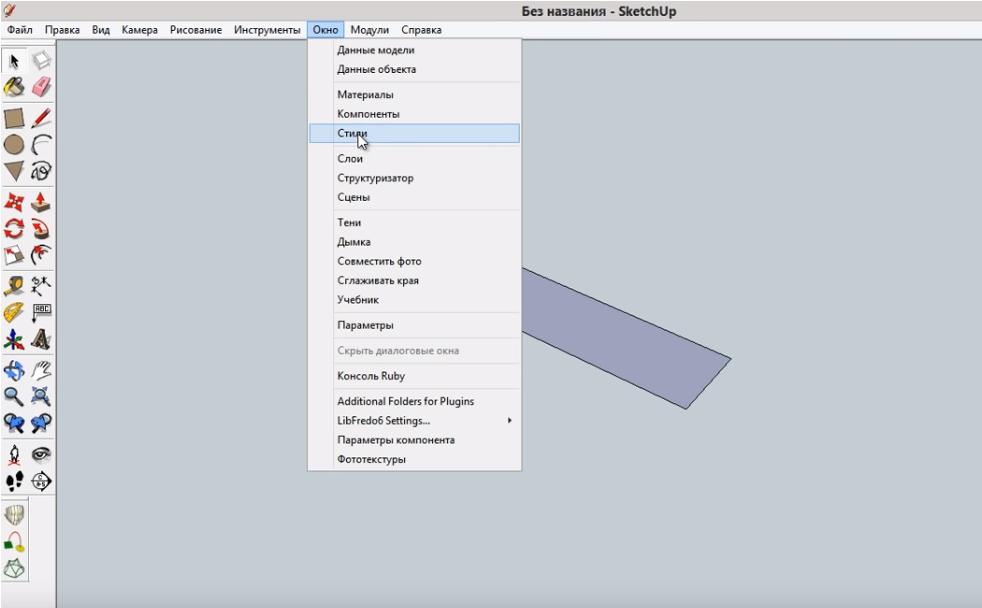
Task: Choose Слои from the Окно menu
Action: point(350,159)
